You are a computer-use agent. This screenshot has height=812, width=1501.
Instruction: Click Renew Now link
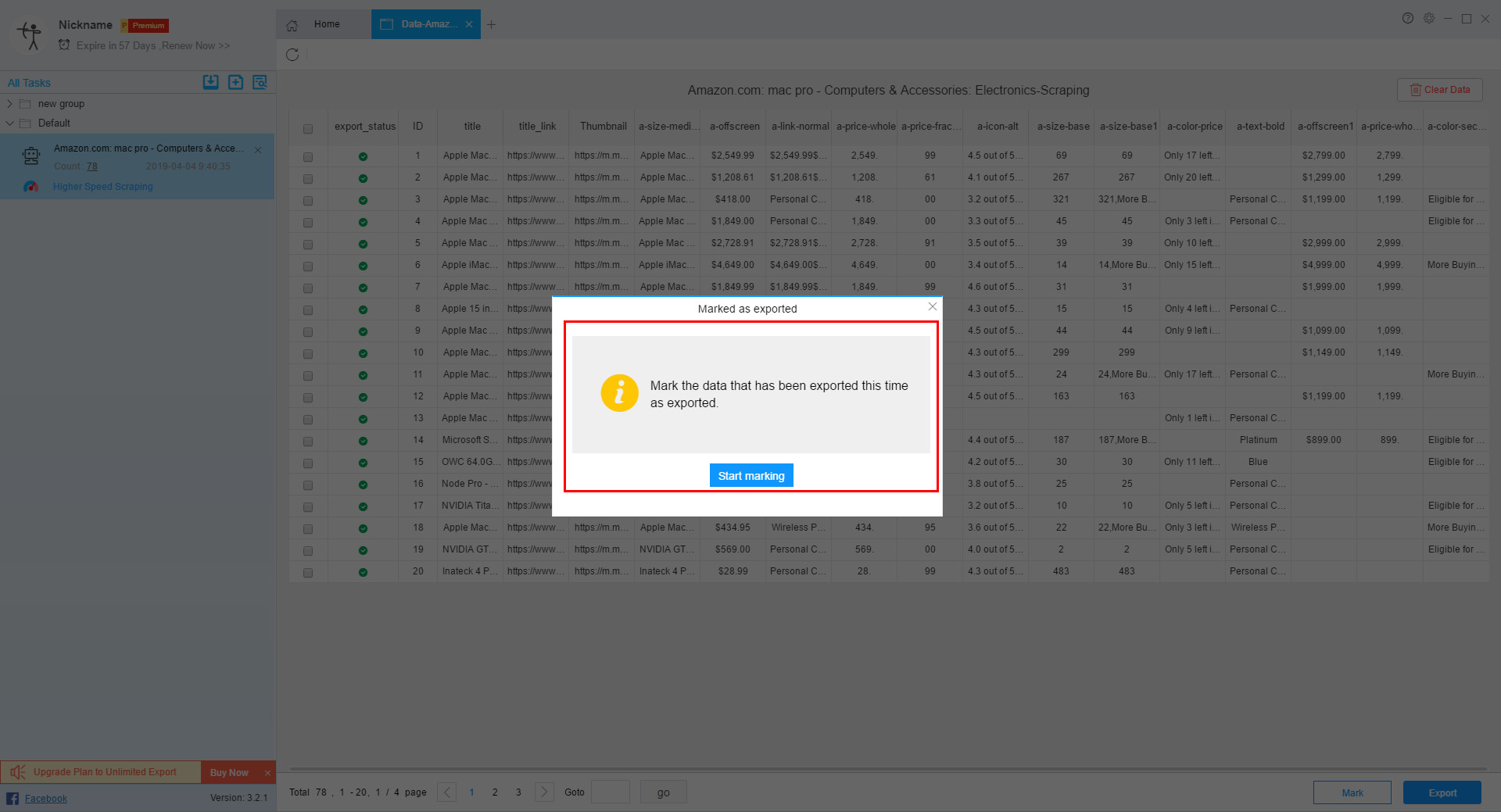point(195,46)
